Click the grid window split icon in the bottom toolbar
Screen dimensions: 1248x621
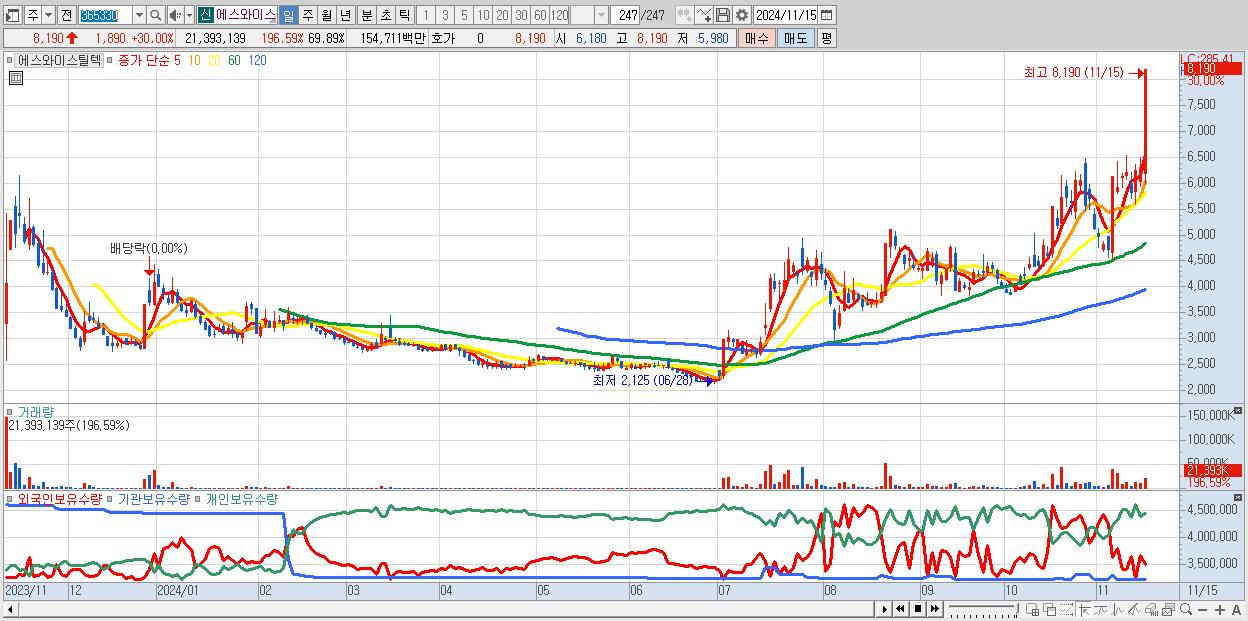point(1032,609)
